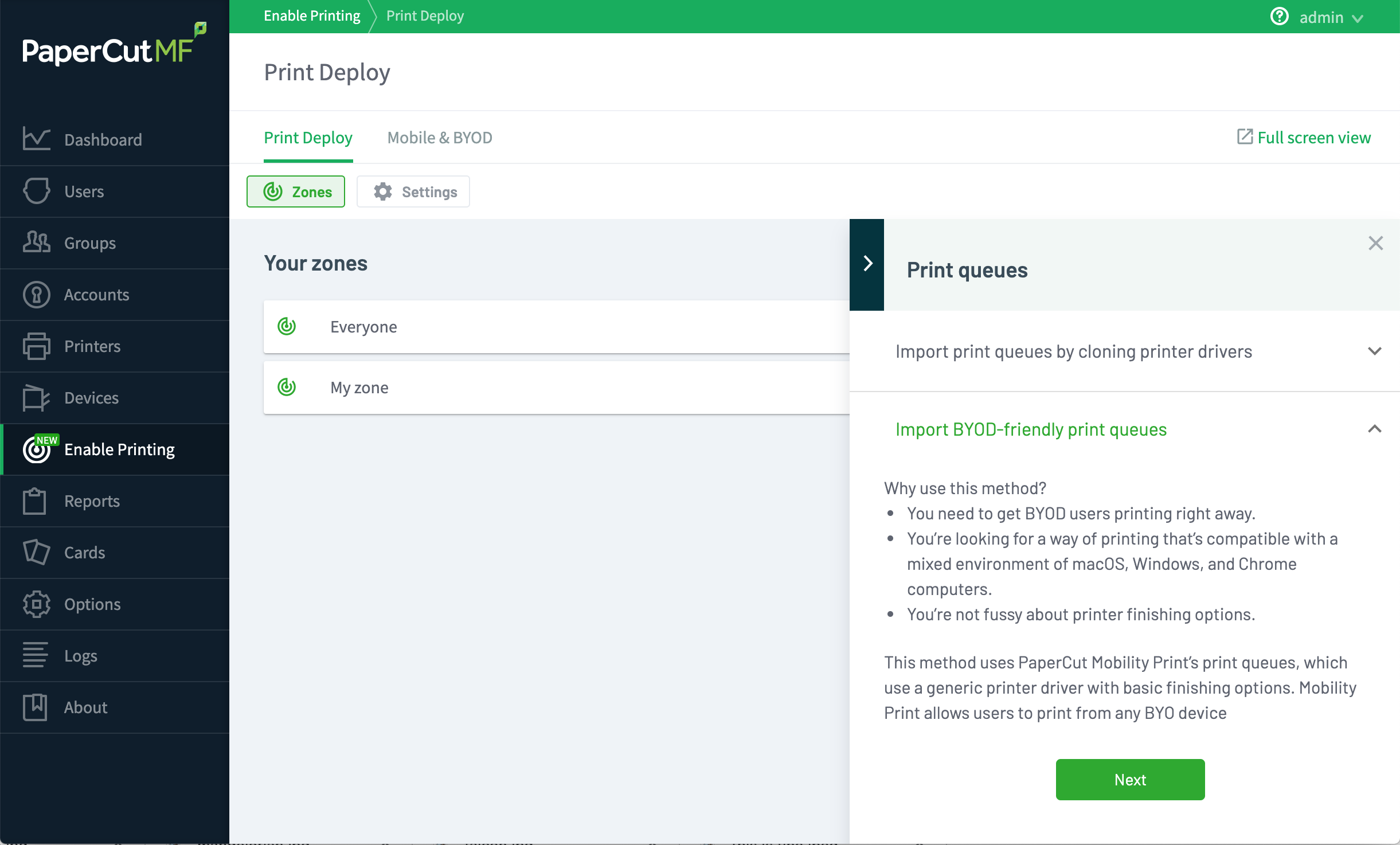Switch to the Mobile & BYOD tab
1400x845 pixels.
[x=440, y=138]
